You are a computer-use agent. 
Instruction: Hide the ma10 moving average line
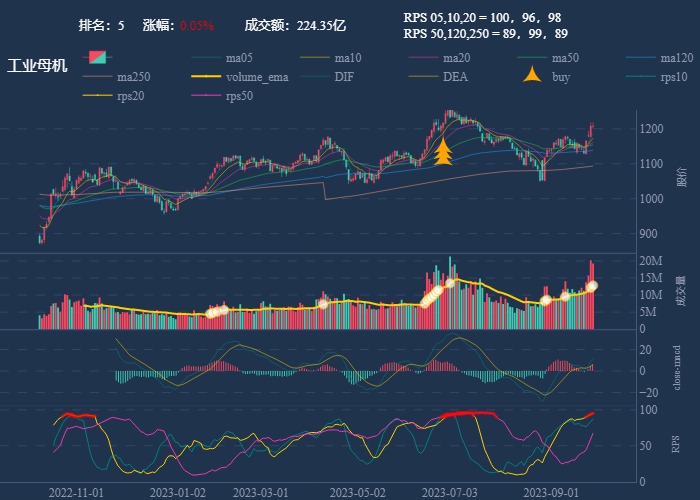click(x=348, y=58)
